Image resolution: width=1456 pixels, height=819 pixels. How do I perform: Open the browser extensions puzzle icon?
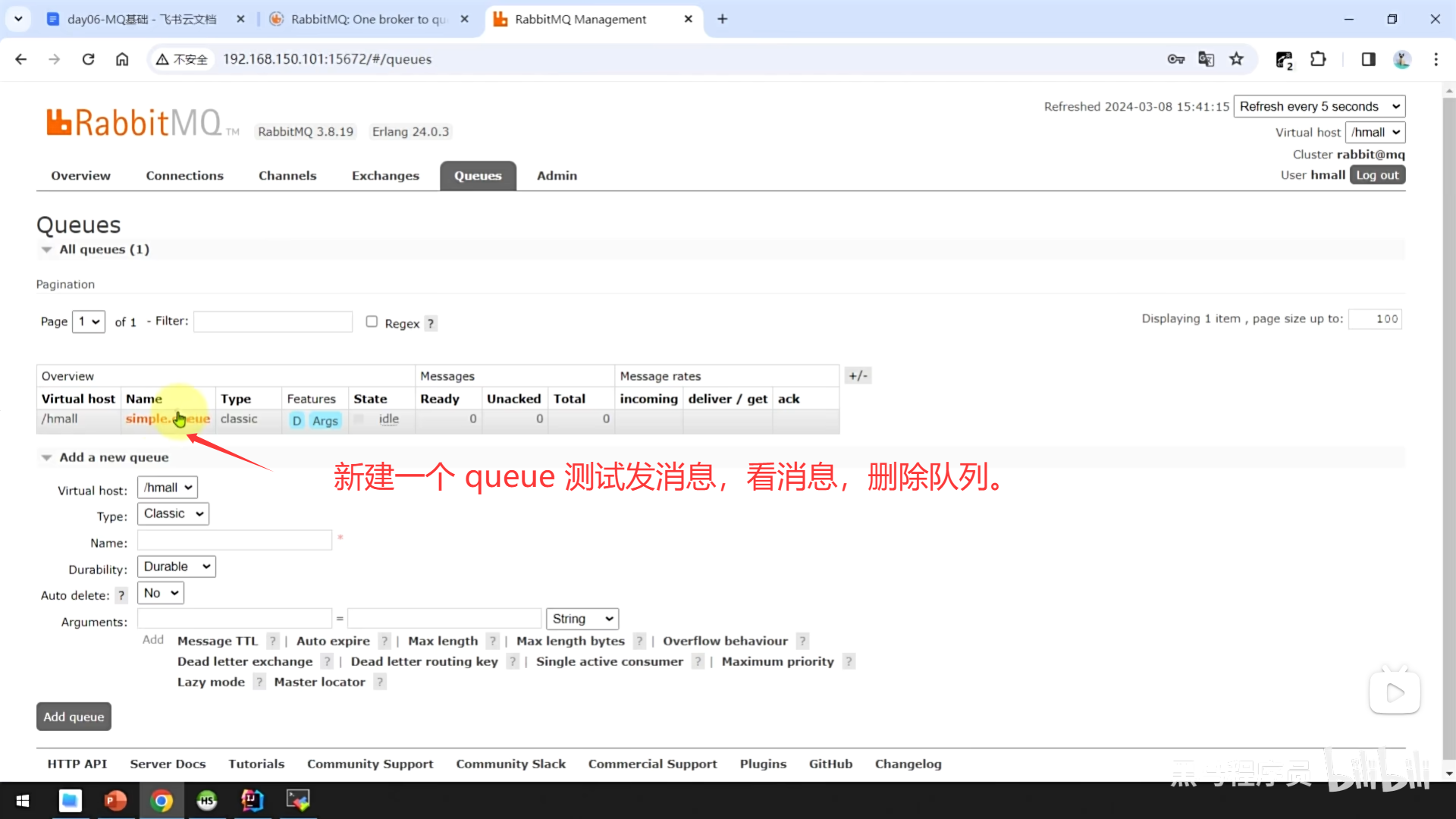(1318, 59)
